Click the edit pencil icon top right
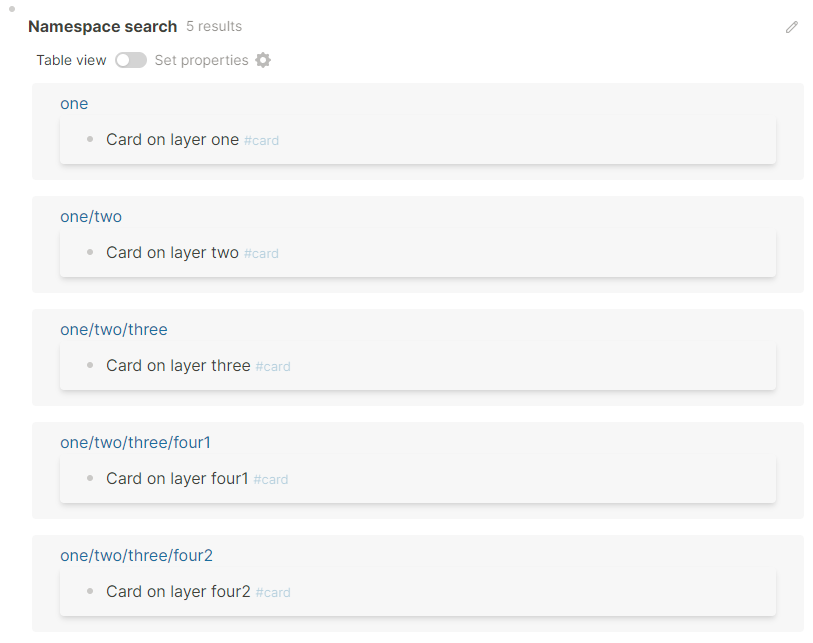This screenshot has height=643, width=813. (792, 27)
